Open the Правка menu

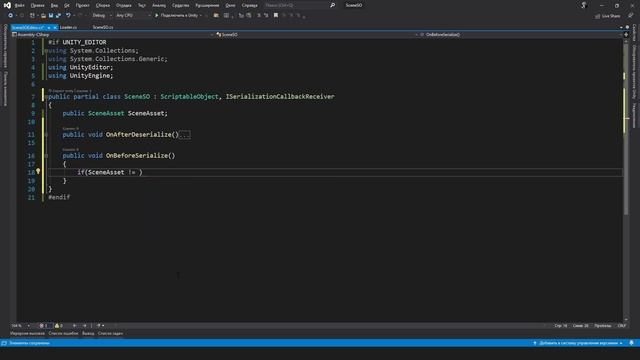coord(37,6)
